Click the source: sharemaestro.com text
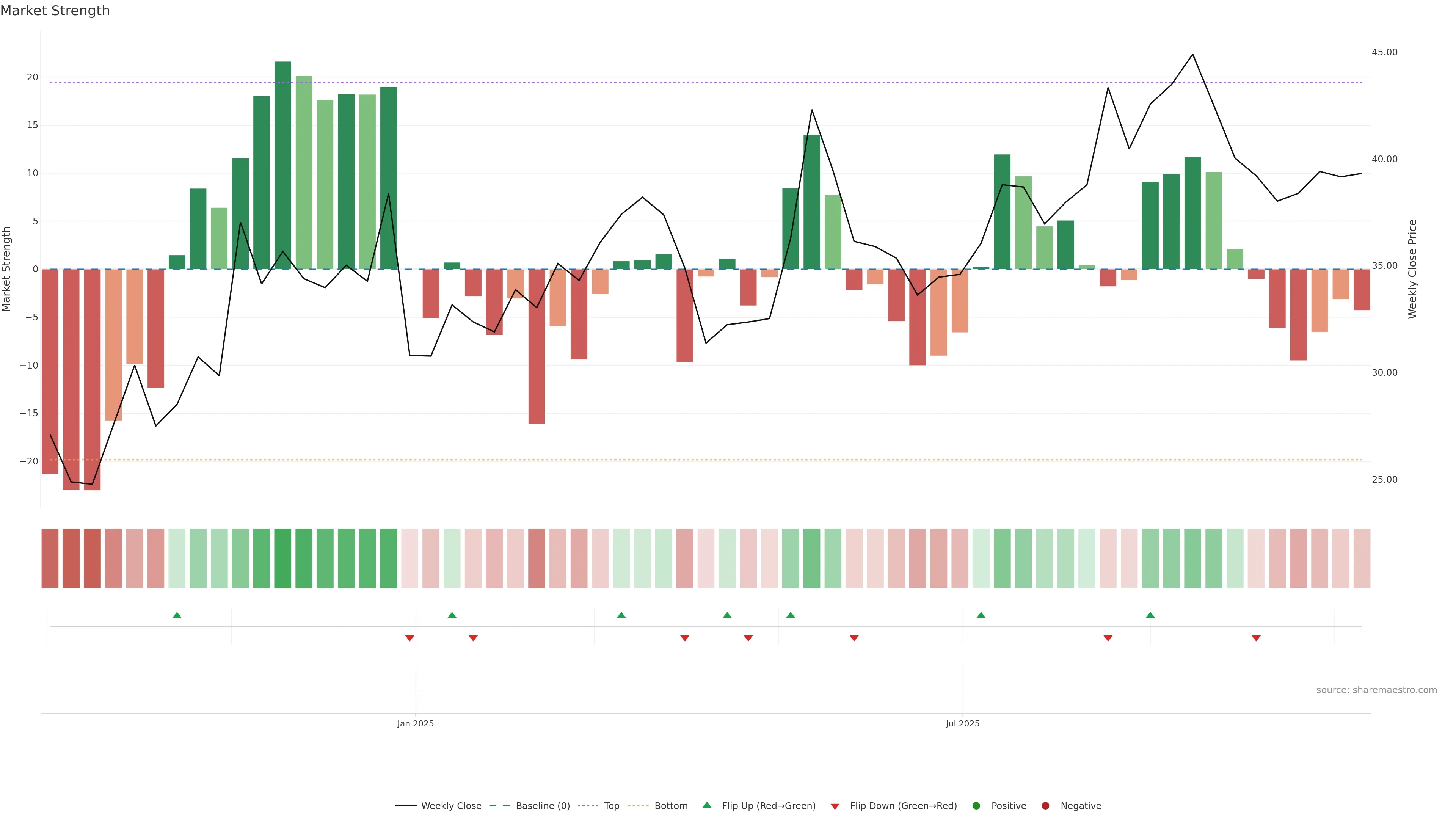1456x819 pixels. tap(1376, 690)
